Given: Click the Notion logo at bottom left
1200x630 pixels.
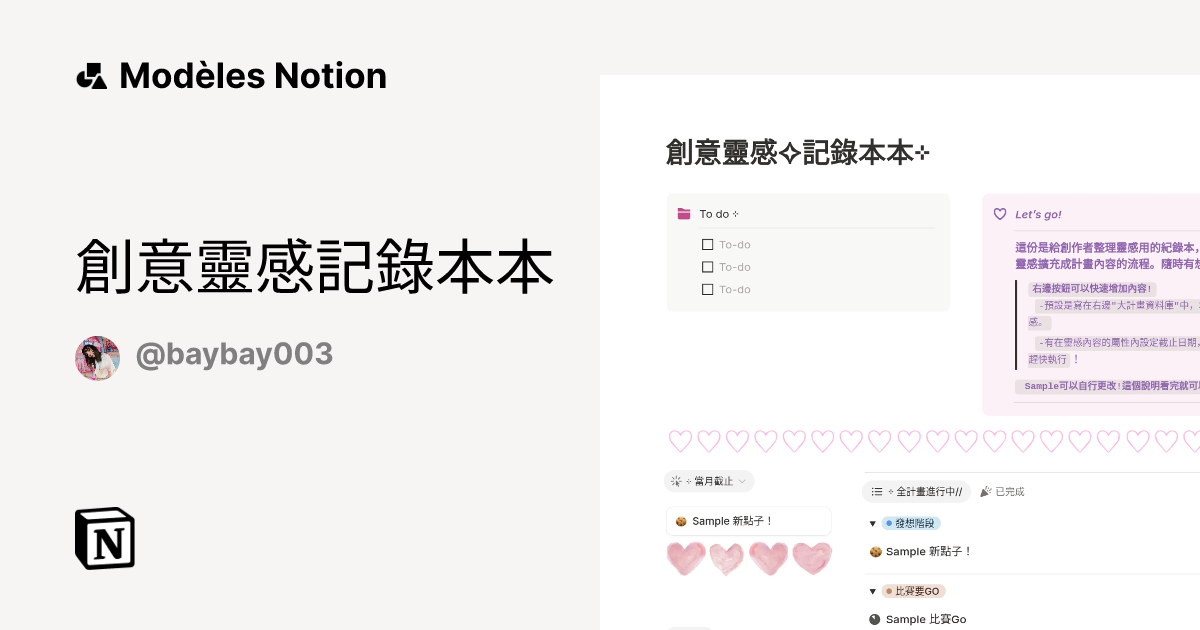Looking at the screenshot, I should [x=104, y=538].
